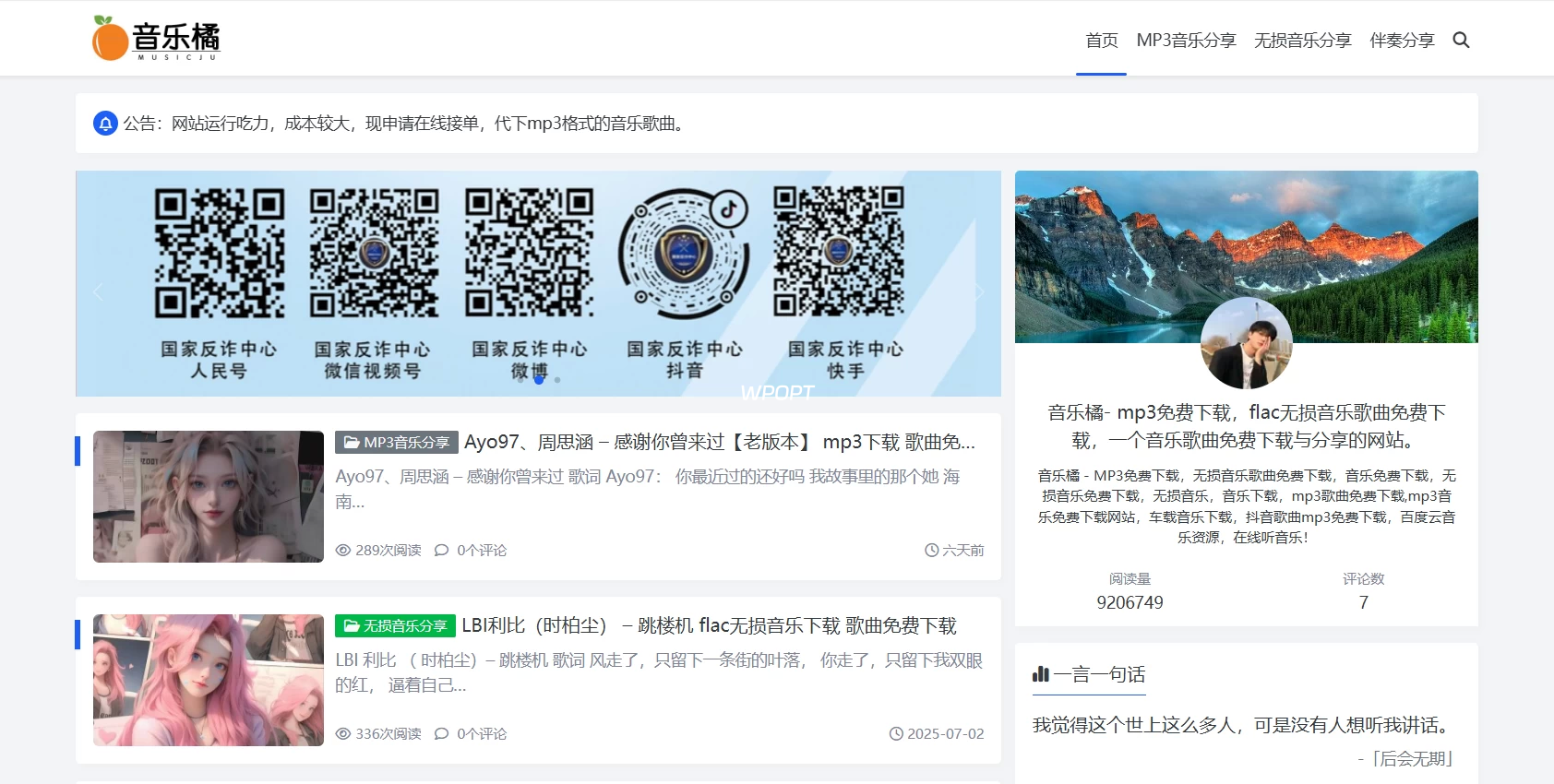Click Ayo97 post excerpt text

click(648, 489)
